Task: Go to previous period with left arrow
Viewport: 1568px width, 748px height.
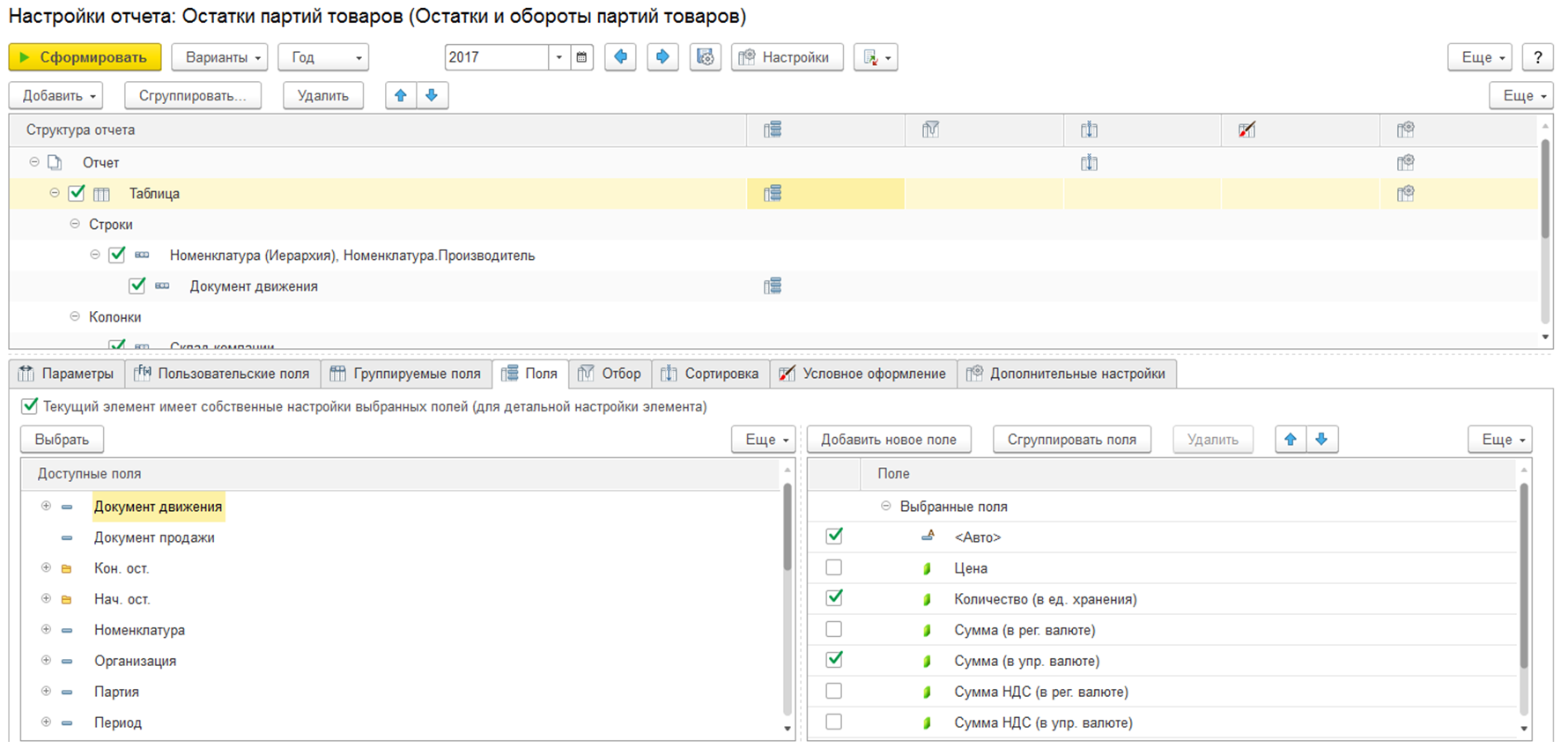Action: 620,57
